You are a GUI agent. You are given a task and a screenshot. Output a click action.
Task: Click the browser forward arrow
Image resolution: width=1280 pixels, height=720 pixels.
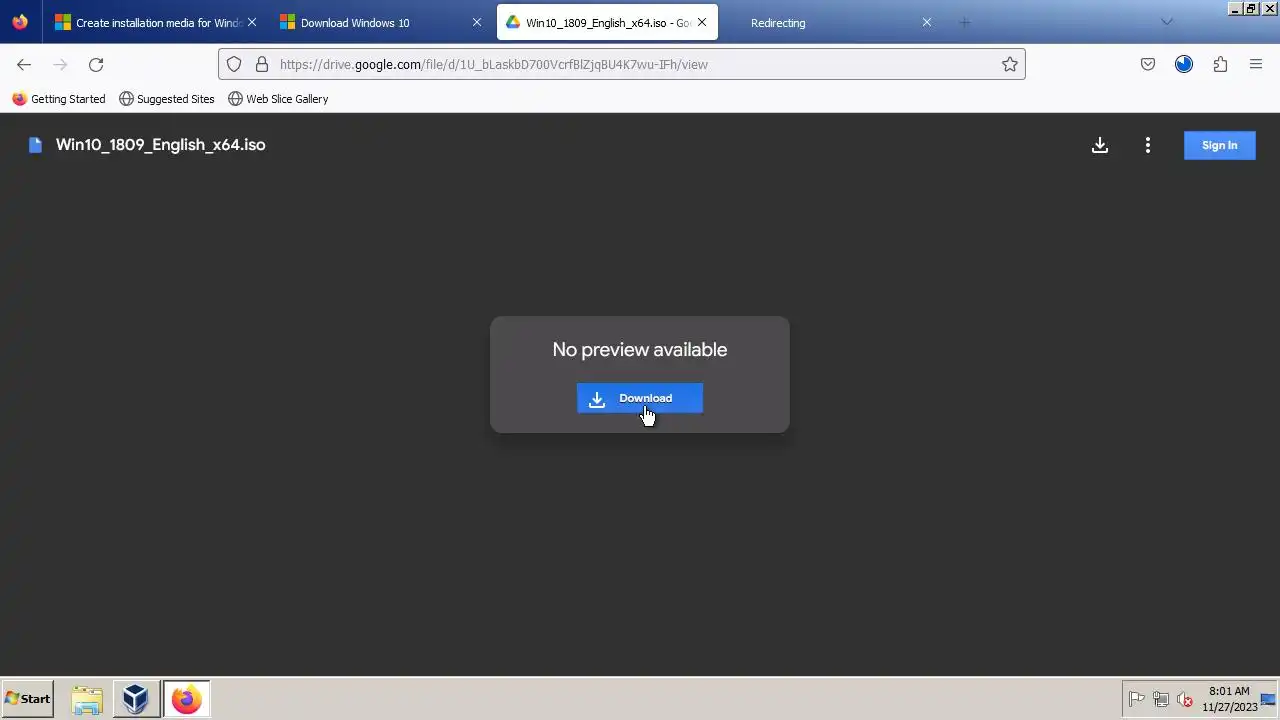(x=60, y=64)
